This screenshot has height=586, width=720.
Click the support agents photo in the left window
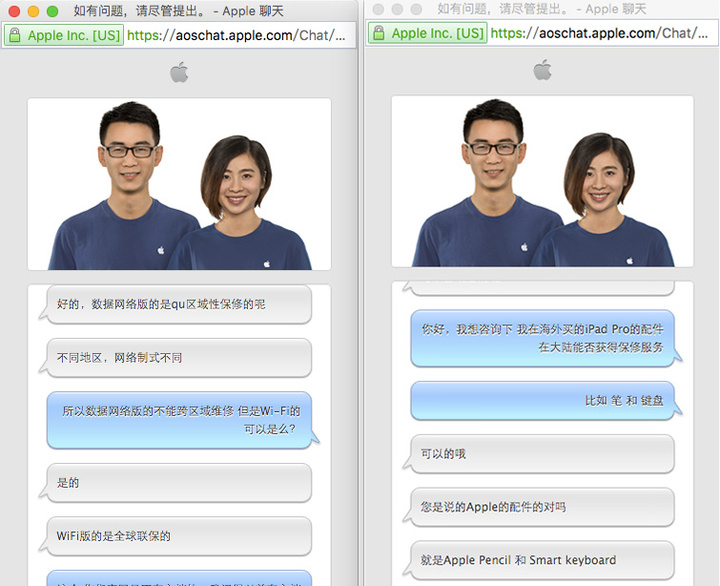click(179, 184)
